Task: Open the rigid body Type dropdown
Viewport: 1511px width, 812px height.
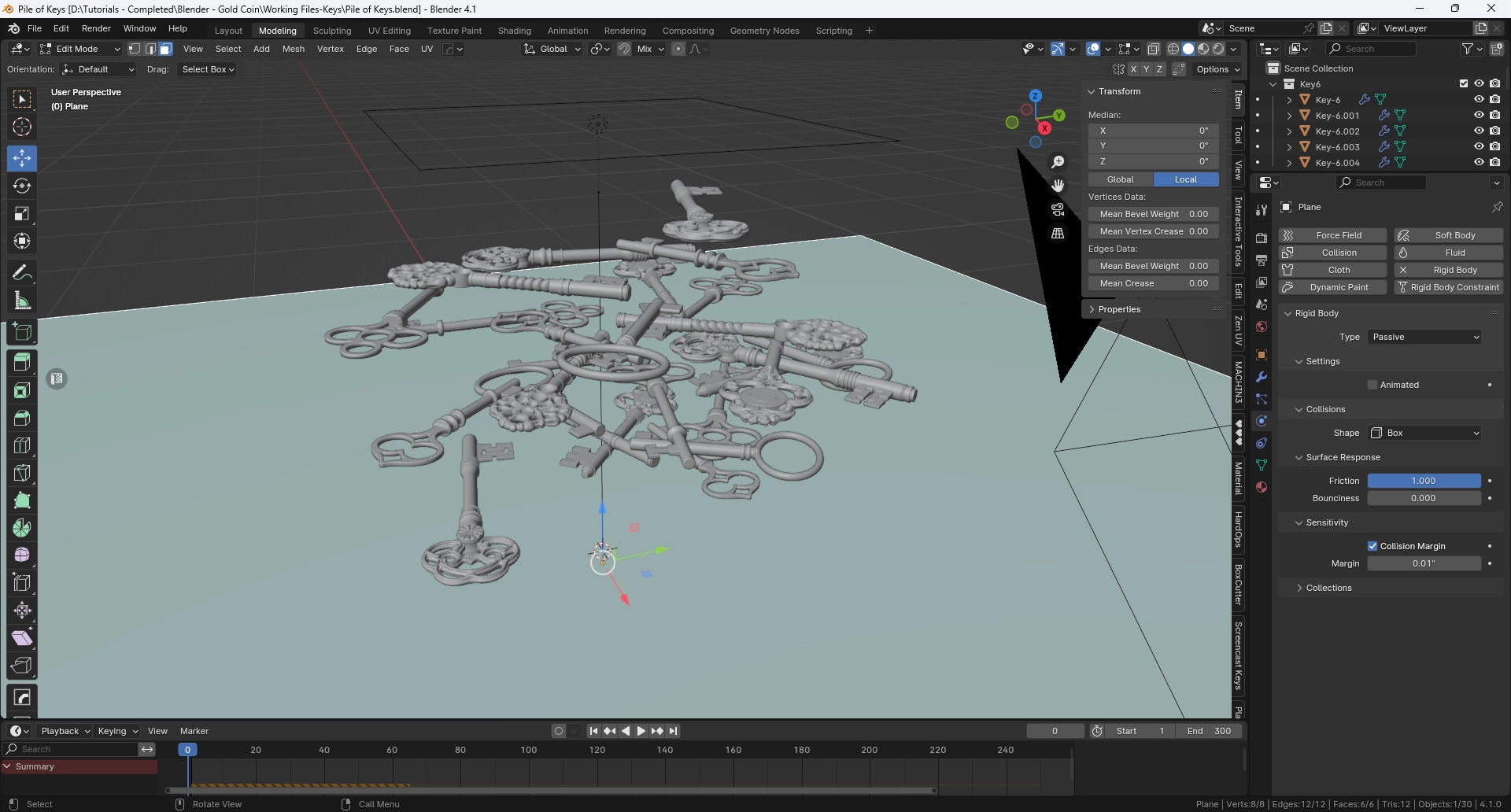Action: tap(1425, 337)
